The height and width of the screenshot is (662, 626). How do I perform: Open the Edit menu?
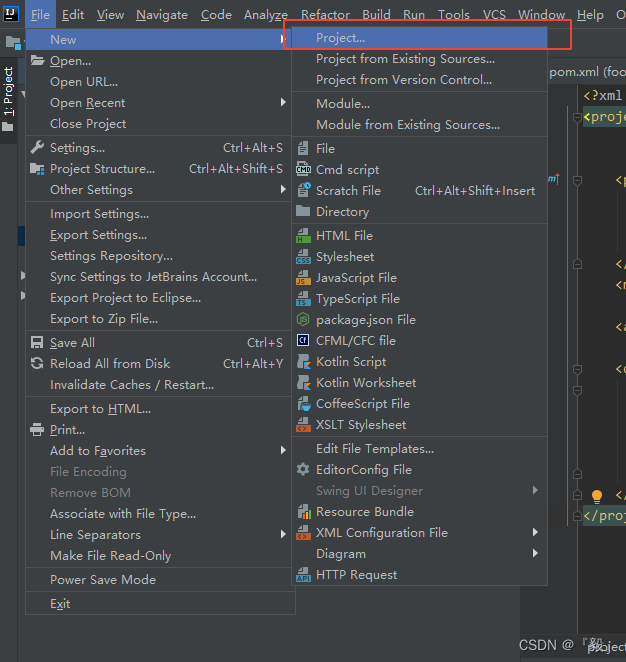click(x=73, y=15)
